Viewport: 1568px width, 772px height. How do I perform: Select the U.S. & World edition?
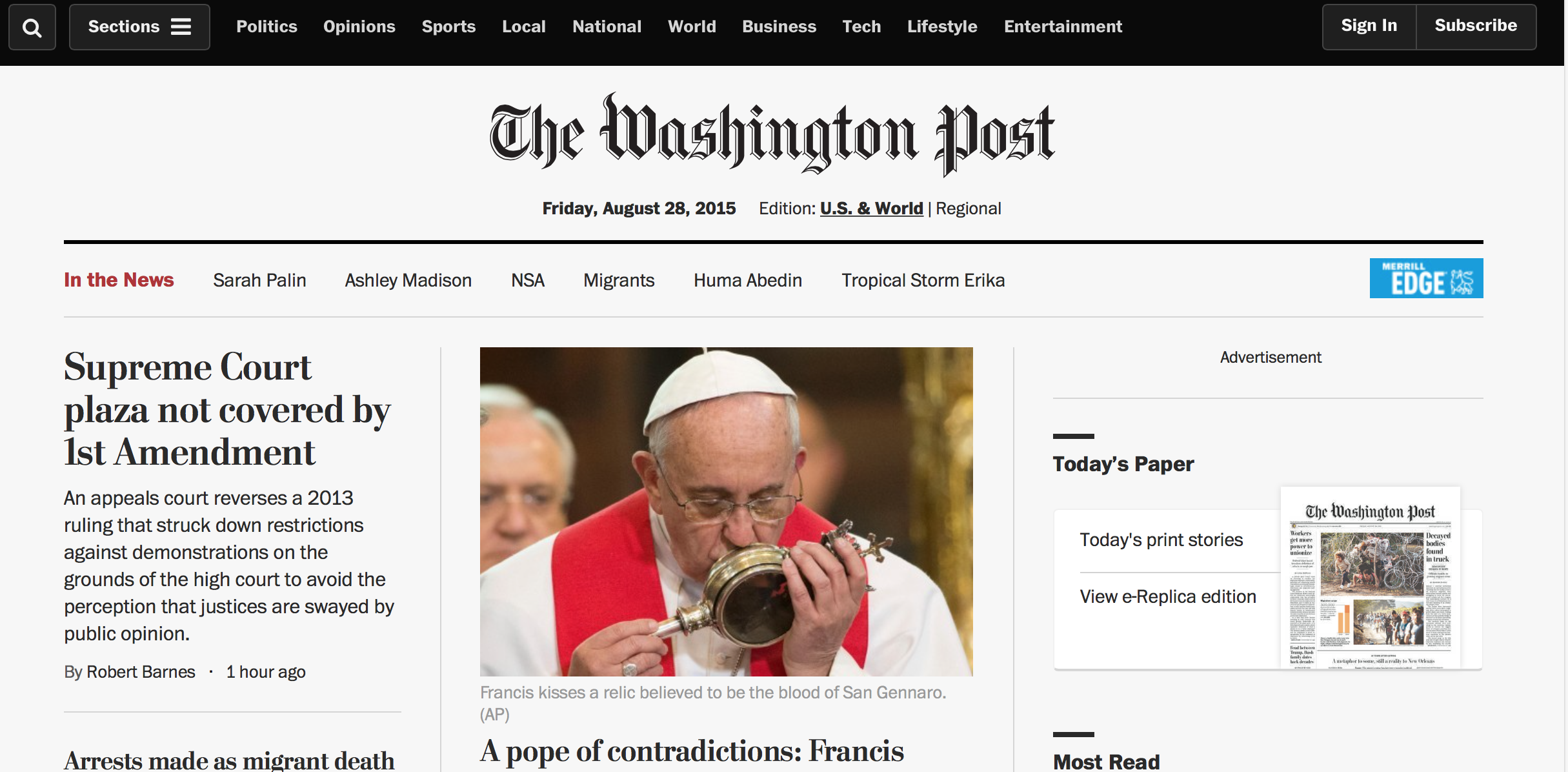point(871,208)
